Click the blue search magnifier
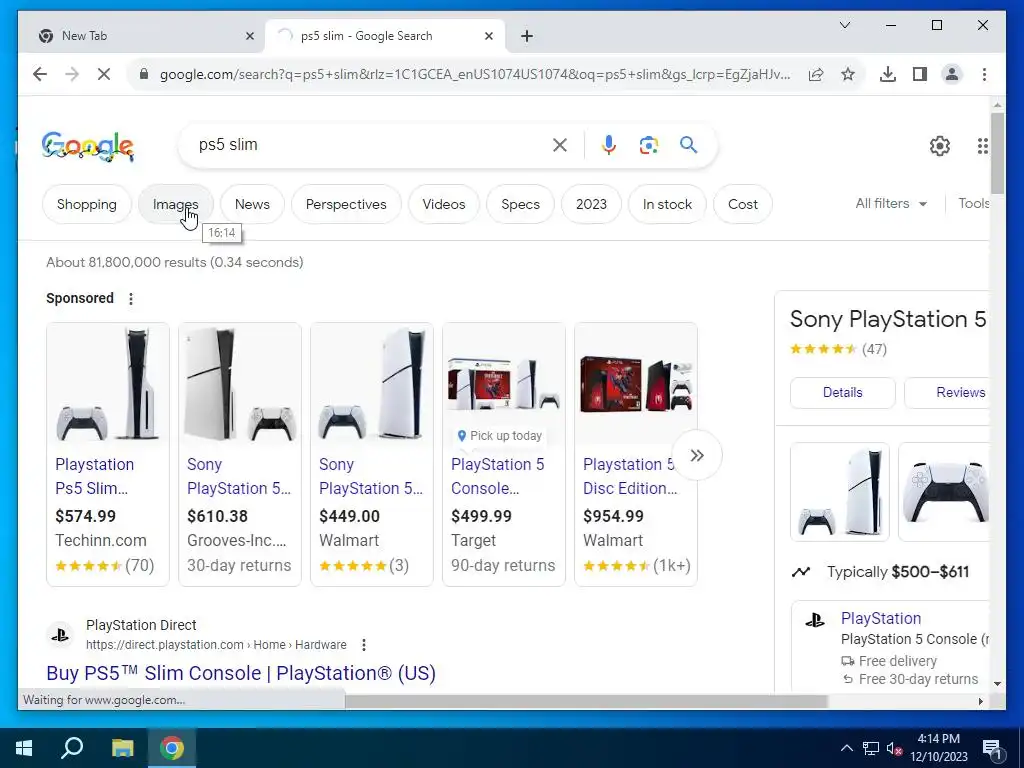Image resolution: width=1024 pixels, height=768 pixels. [688, 145]
